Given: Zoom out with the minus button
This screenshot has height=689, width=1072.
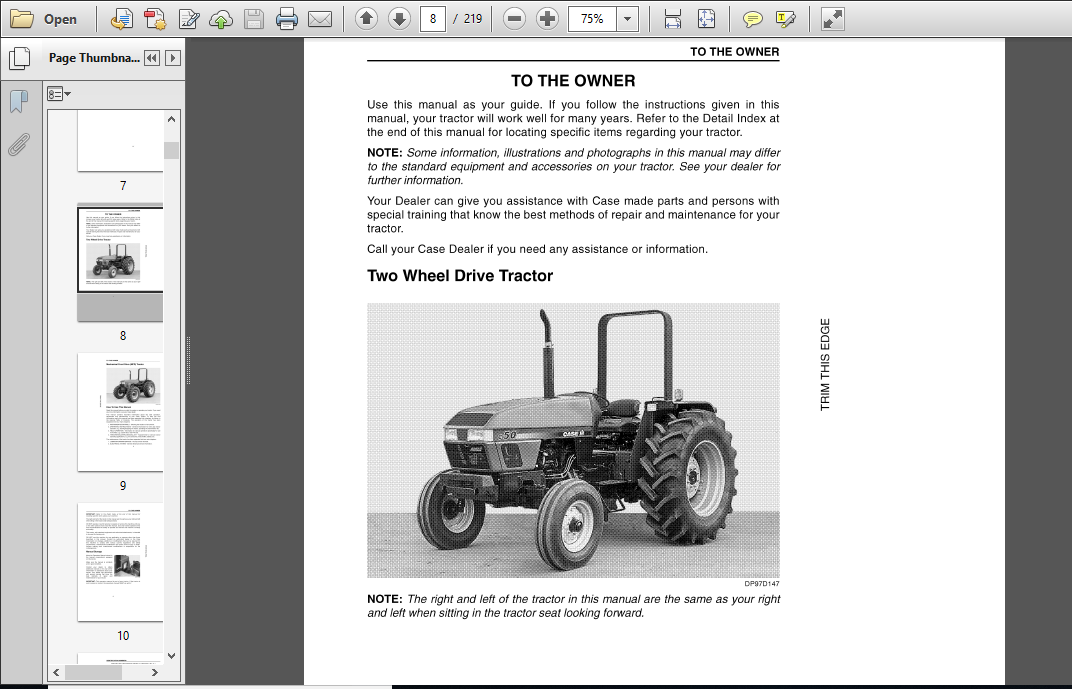Looking at the screenshot, I should click(514, 19).
